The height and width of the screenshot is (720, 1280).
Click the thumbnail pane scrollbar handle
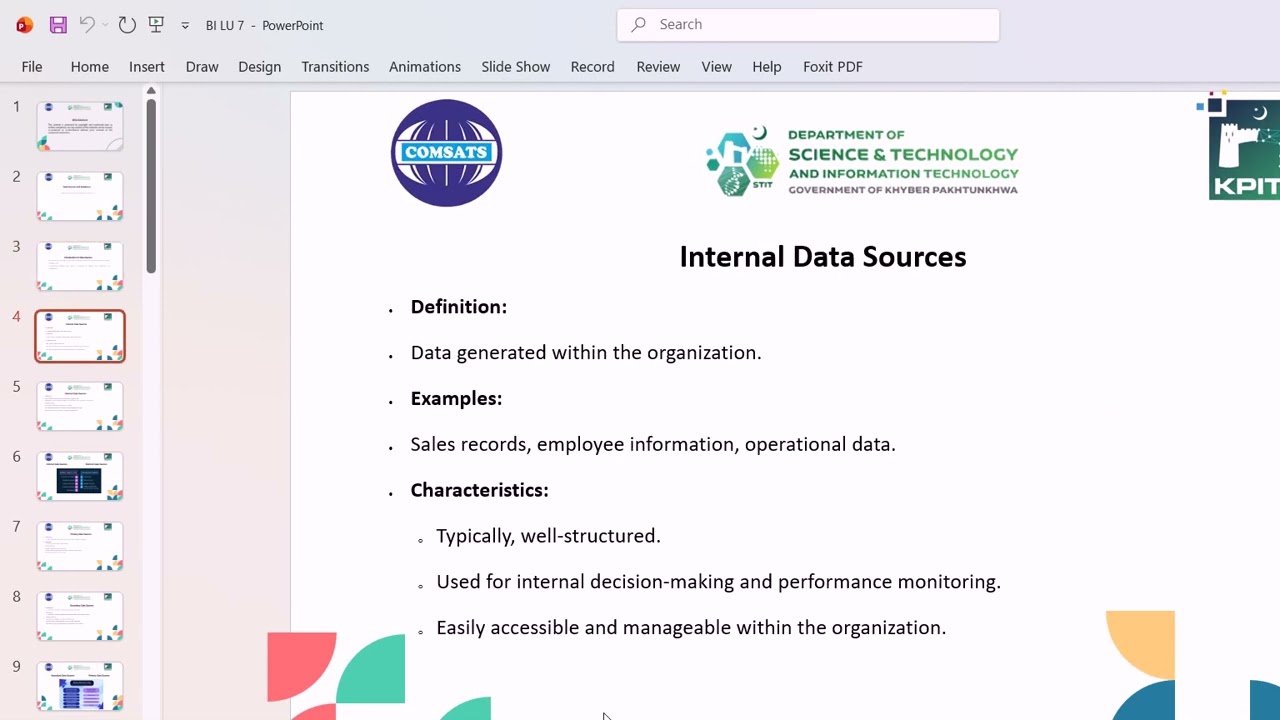coord(151,186)
